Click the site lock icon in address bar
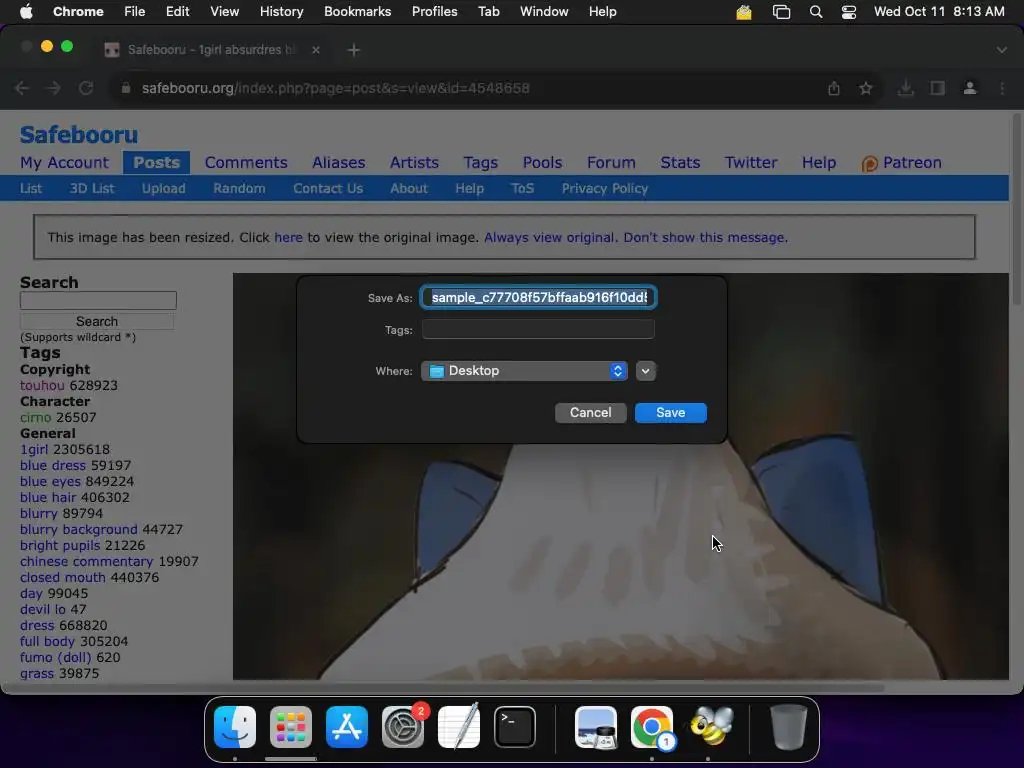 [x=126, y=88]
